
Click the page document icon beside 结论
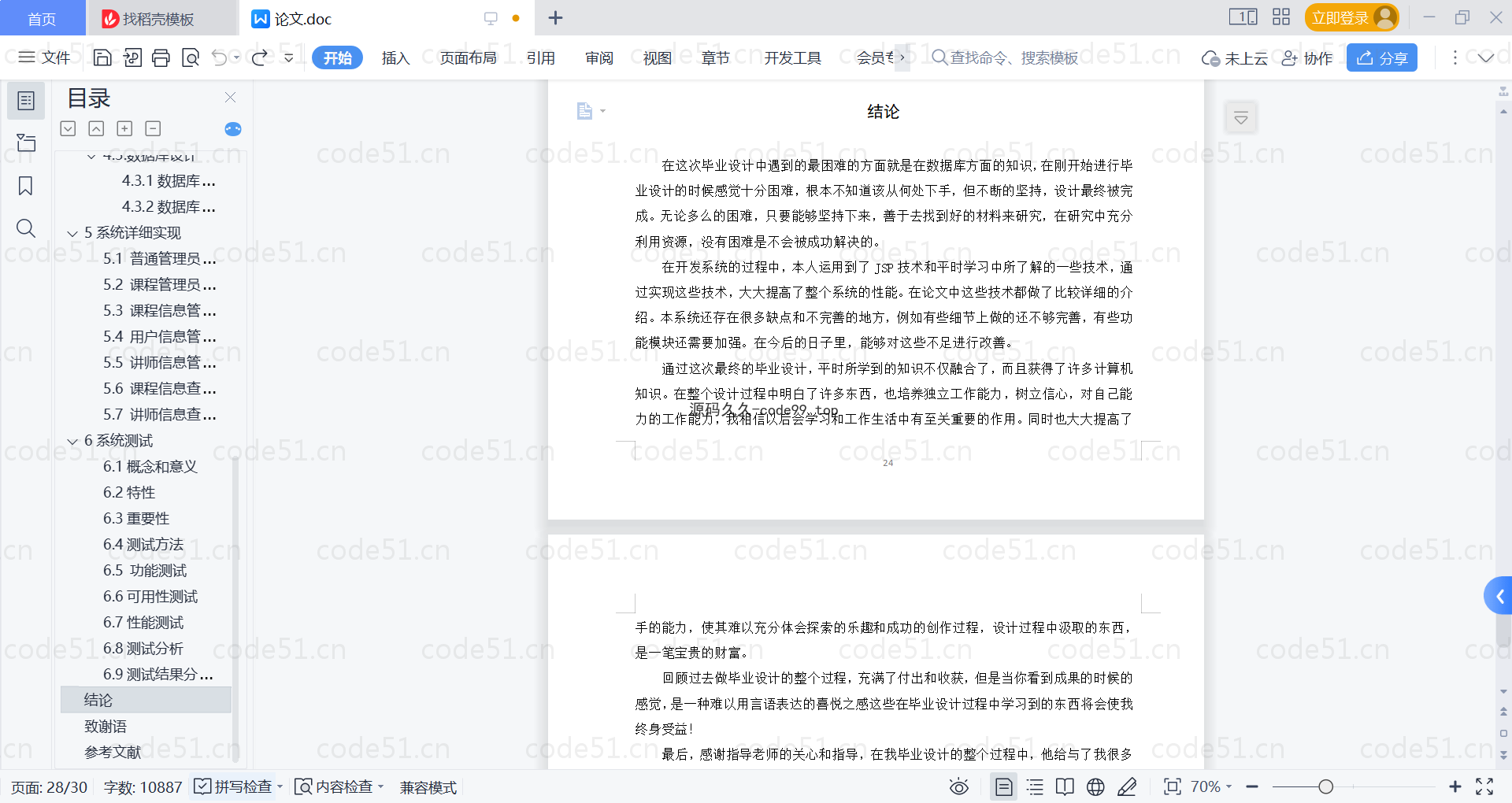coord(584,111)
